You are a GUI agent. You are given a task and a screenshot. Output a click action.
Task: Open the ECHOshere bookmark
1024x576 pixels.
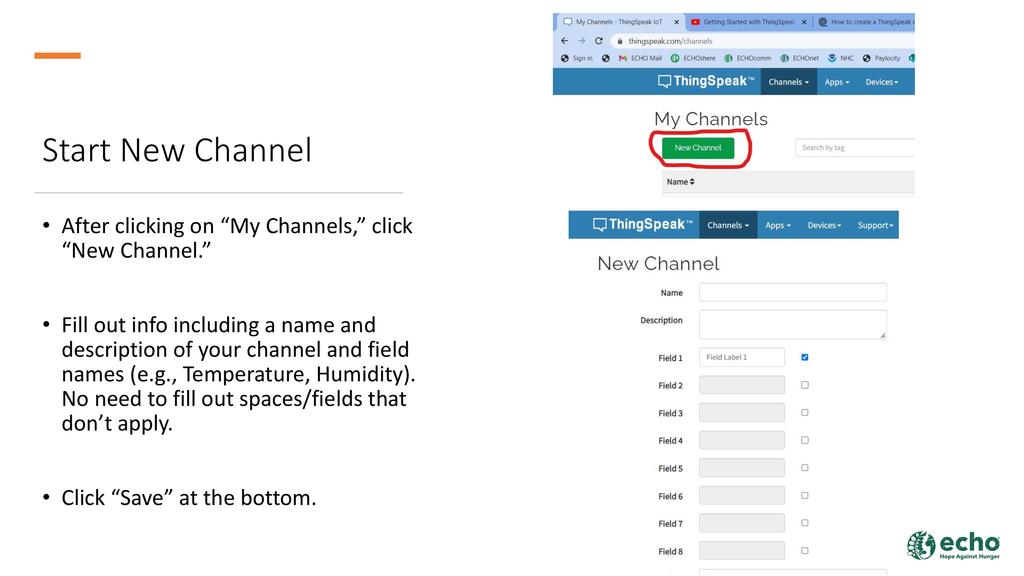pos(698,58)
